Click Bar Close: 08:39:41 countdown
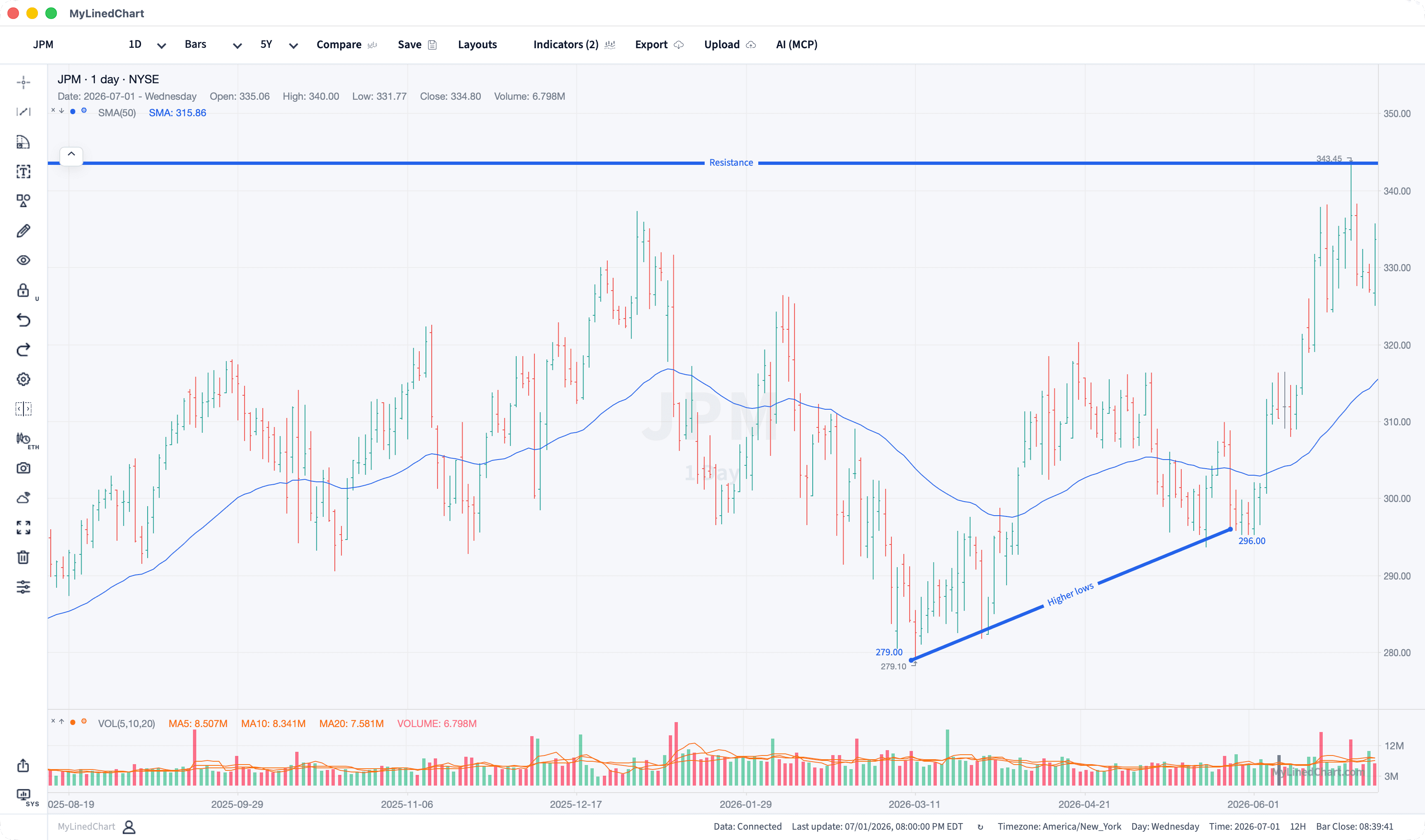This screenshot has width=1425, height=840. click(x=1354, y=826)
